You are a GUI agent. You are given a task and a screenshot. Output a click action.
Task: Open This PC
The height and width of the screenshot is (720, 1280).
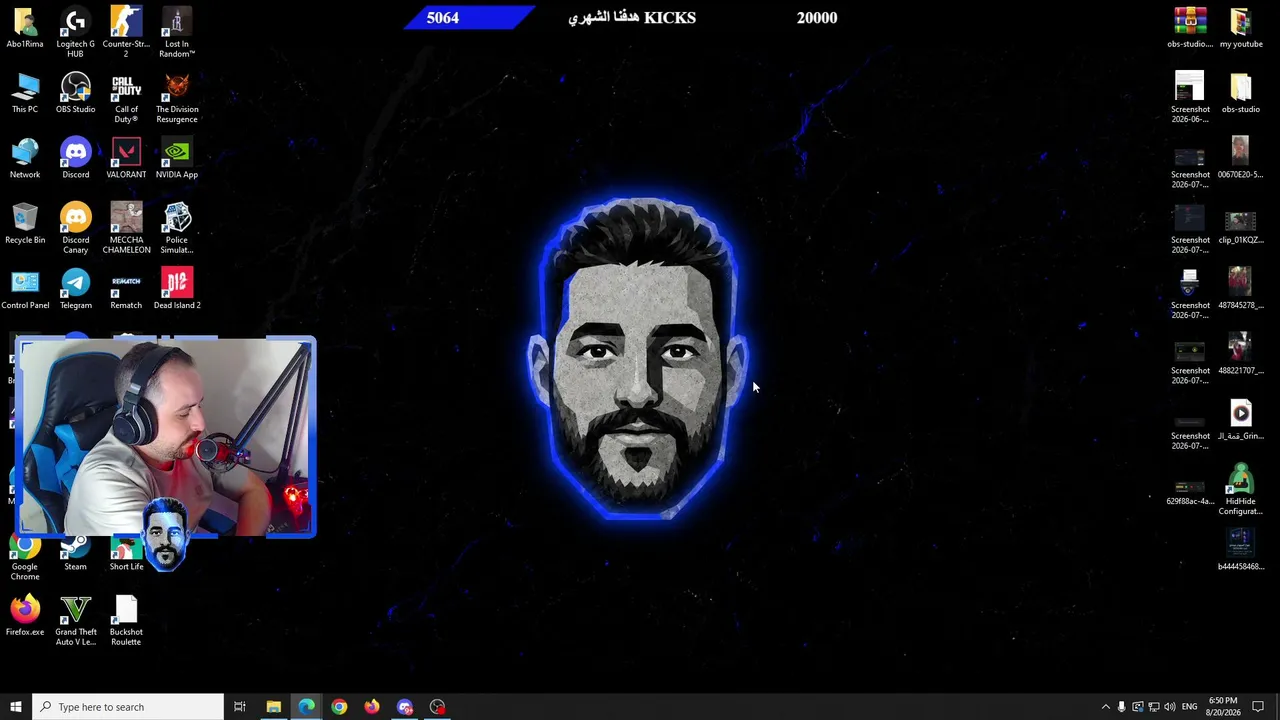point(25,94)
